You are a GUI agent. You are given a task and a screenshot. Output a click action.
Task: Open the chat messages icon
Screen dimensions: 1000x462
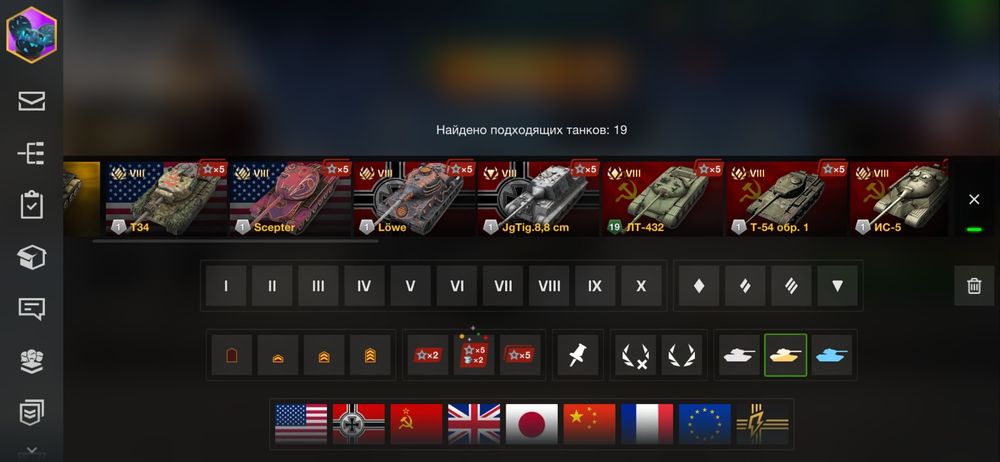[x=31, y=309]
